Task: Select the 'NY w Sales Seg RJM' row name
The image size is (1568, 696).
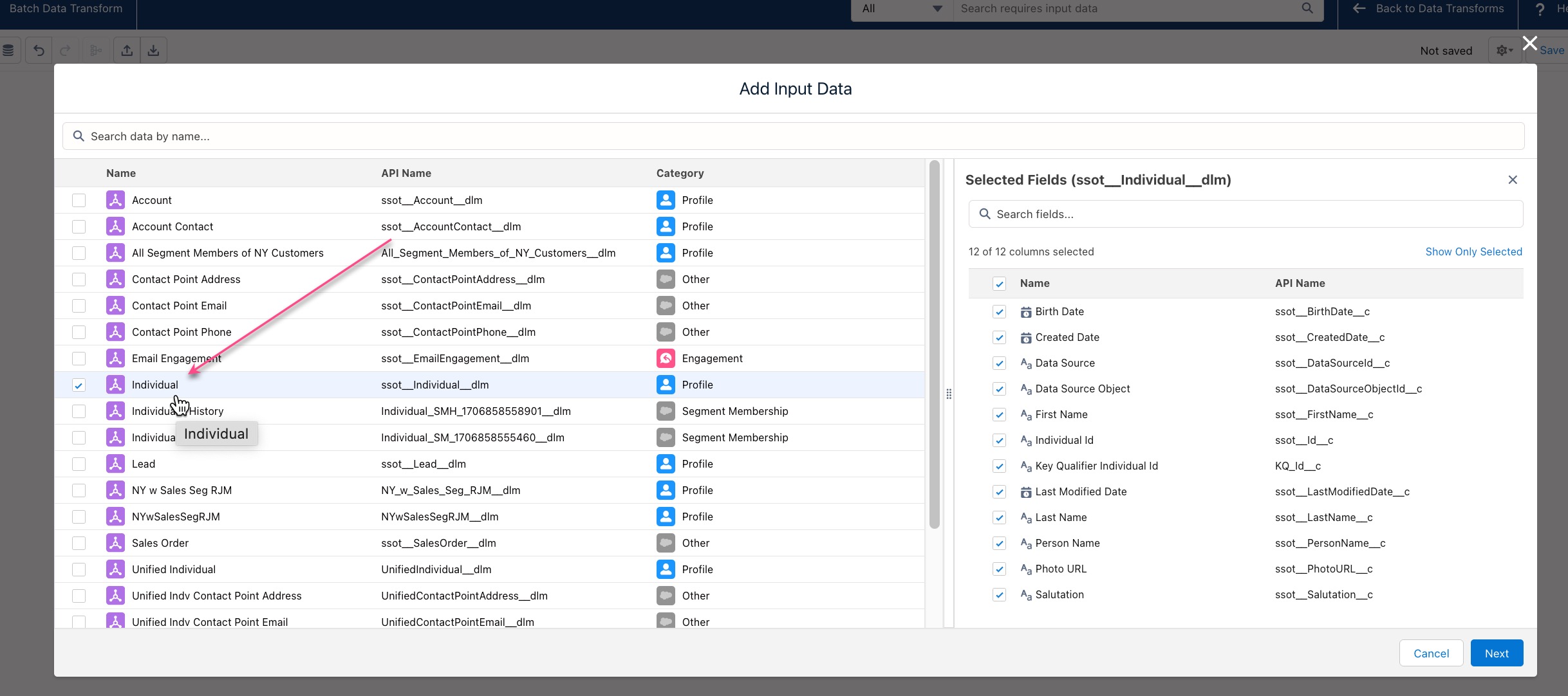Action: tap(182, 490)
